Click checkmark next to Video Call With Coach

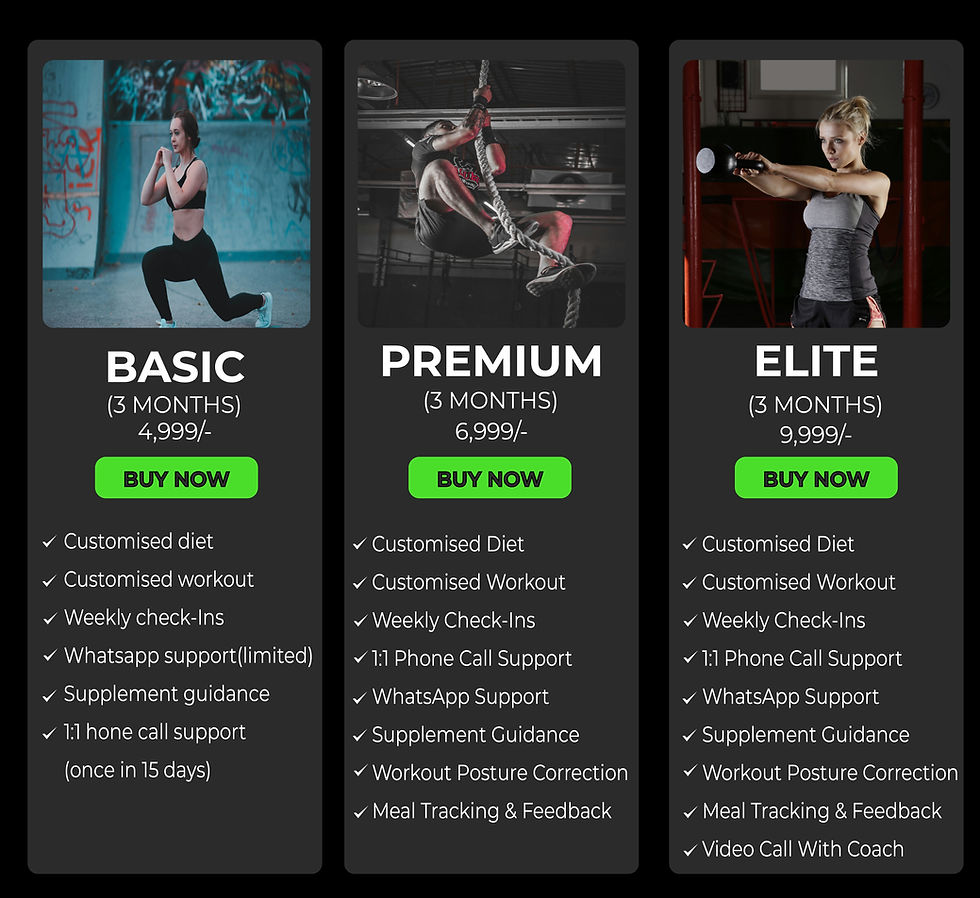click(689, 850)
